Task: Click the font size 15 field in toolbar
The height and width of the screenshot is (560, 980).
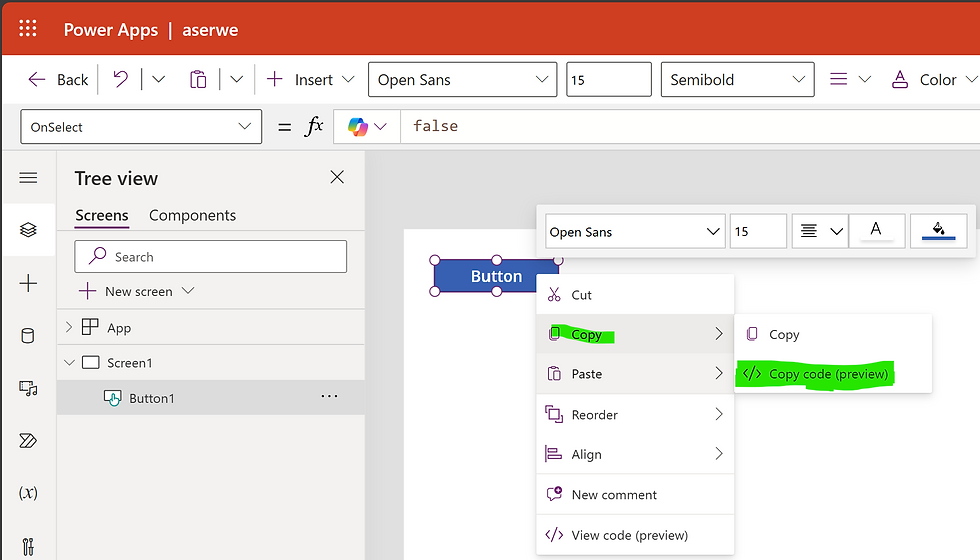Action: [x=609, y=79]
